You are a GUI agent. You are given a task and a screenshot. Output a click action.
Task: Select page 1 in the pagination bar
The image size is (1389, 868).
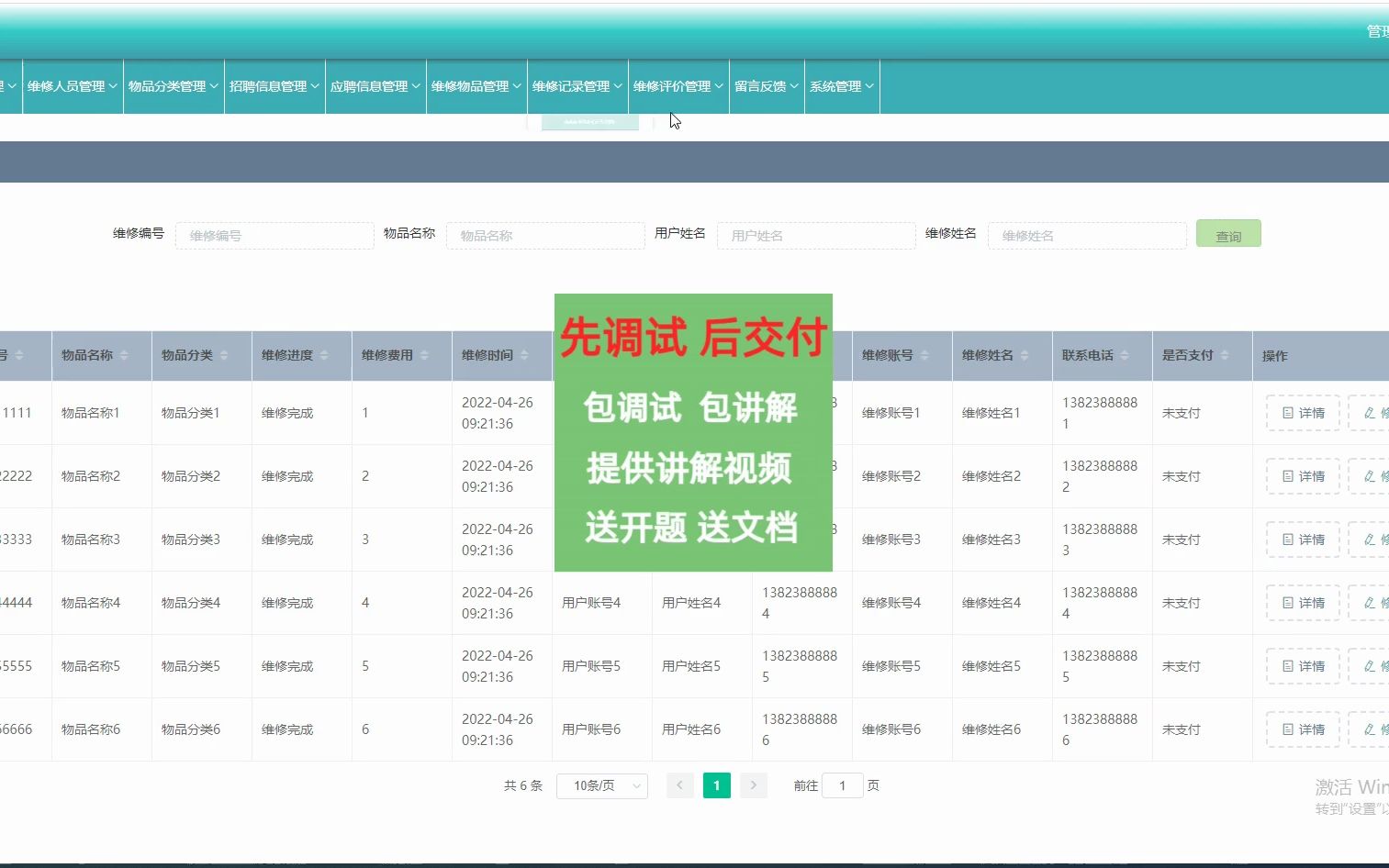[x=716, y=785]
